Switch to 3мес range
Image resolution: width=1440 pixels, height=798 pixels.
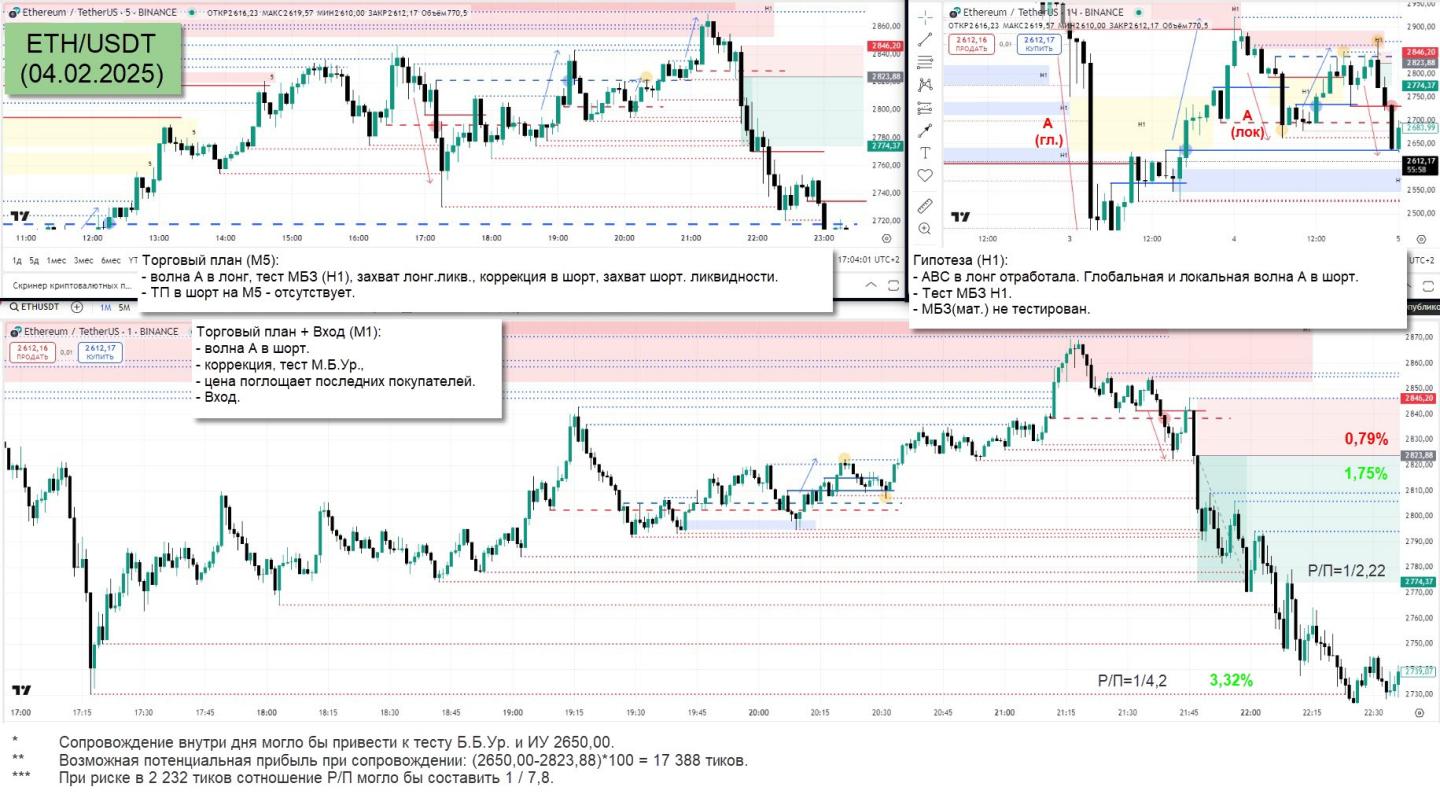82,260
